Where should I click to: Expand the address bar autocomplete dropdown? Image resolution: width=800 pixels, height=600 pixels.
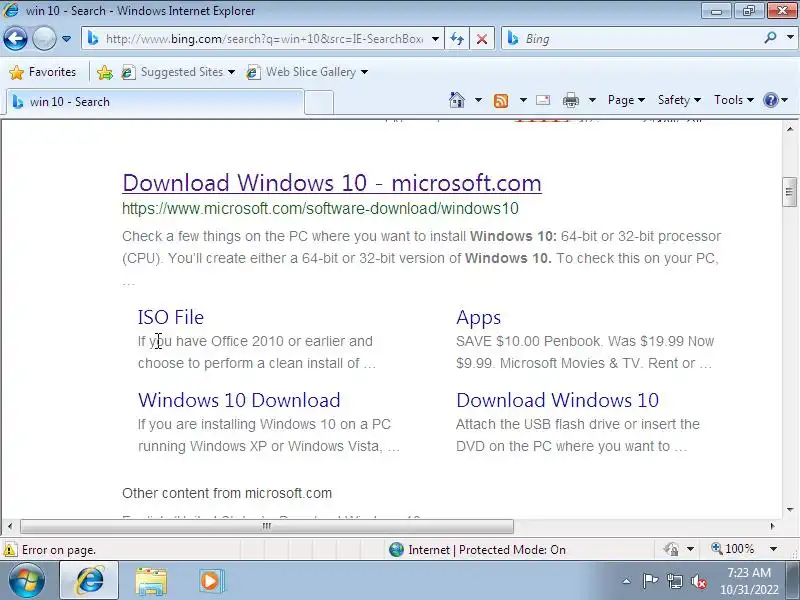[435, 39]
